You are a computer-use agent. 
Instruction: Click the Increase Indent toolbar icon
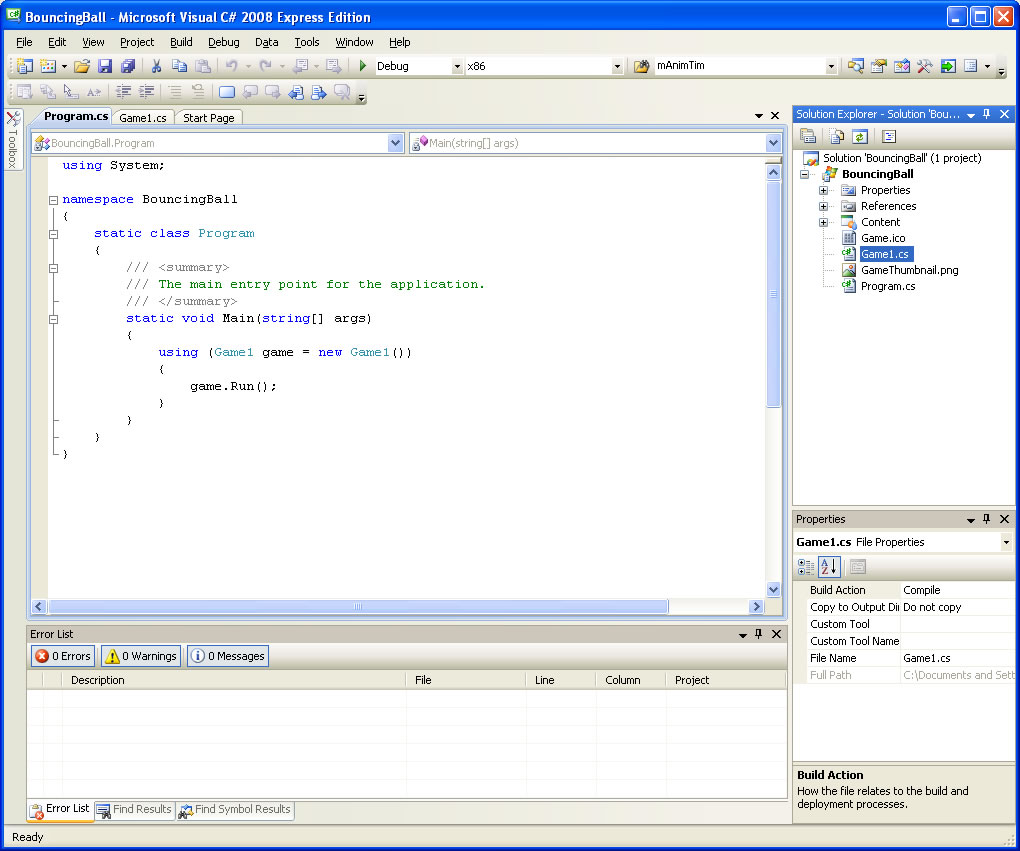[146, 92]
